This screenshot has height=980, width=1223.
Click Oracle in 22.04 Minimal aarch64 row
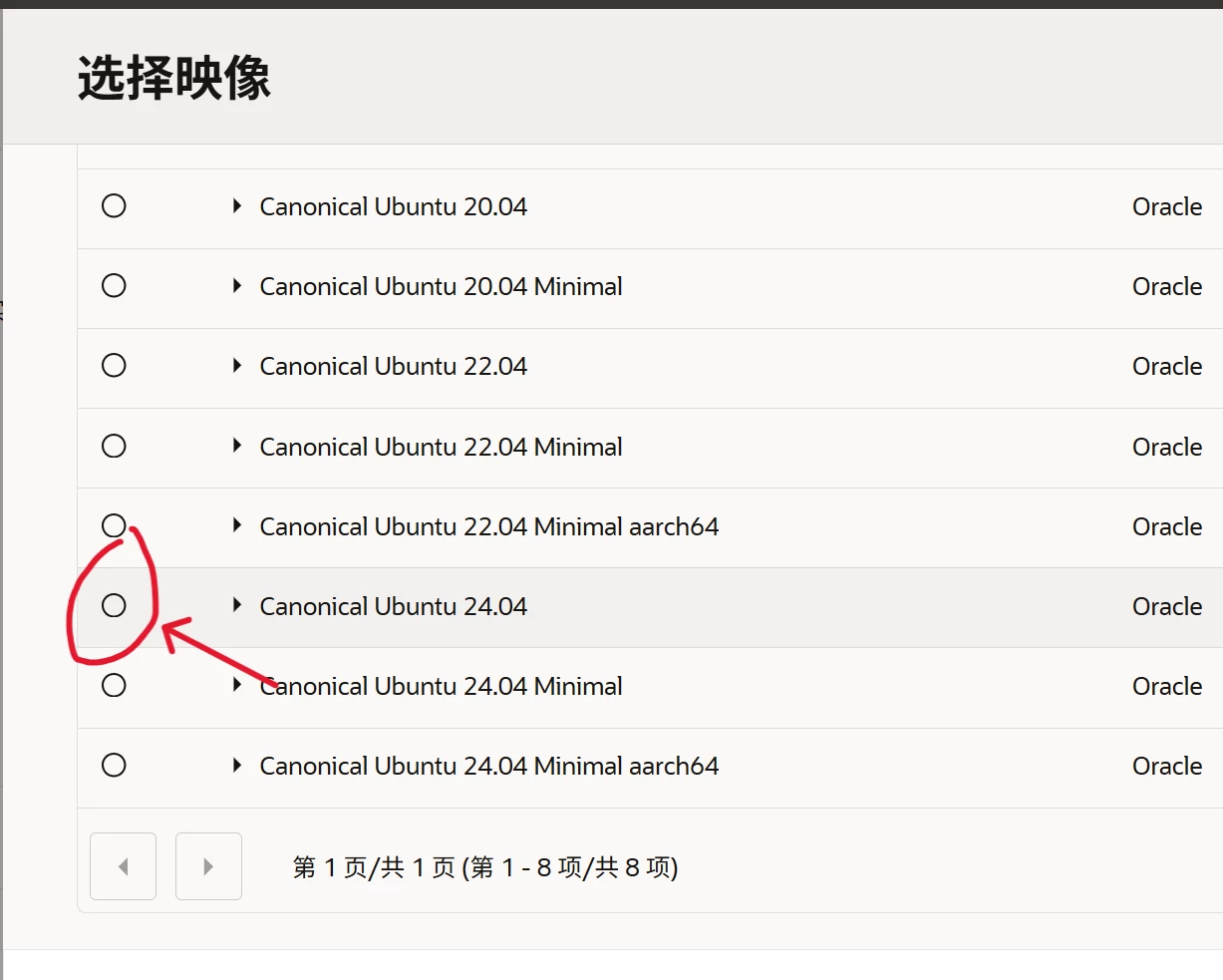click(1167, 526)
